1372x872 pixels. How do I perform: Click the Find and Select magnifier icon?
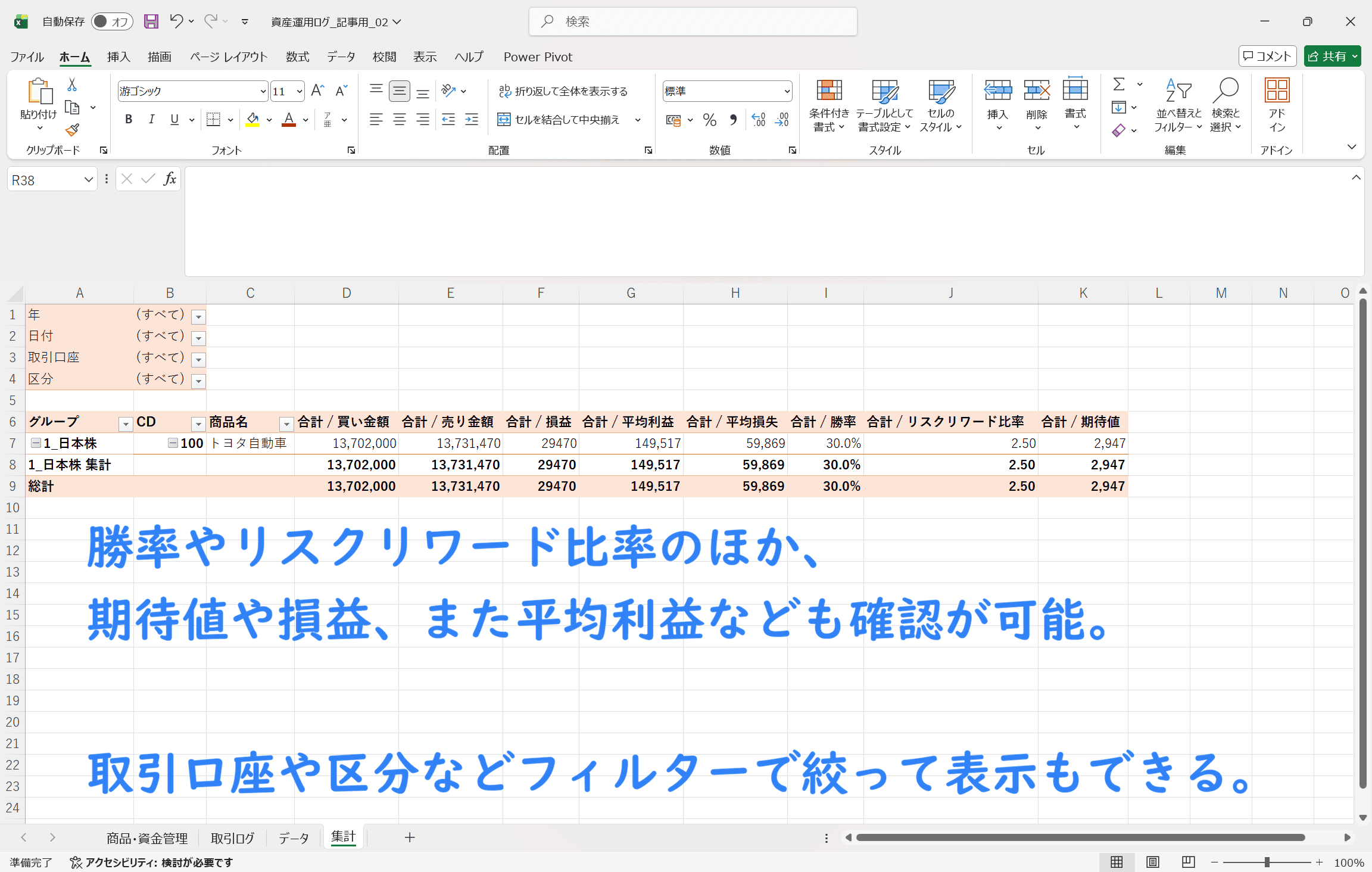[x=1226, y=91]
